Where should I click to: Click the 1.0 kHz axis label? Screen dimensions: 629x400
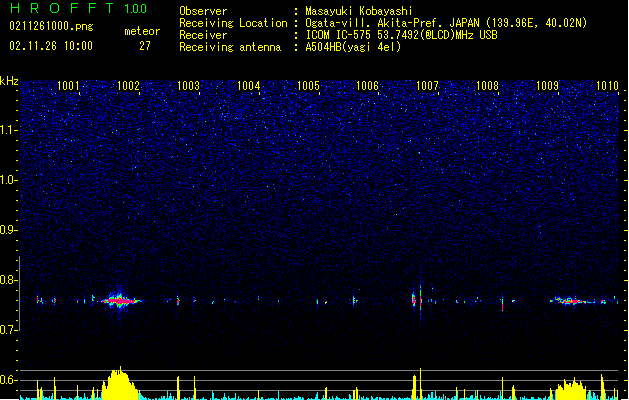pyautogui.click(x=9, y=180)
